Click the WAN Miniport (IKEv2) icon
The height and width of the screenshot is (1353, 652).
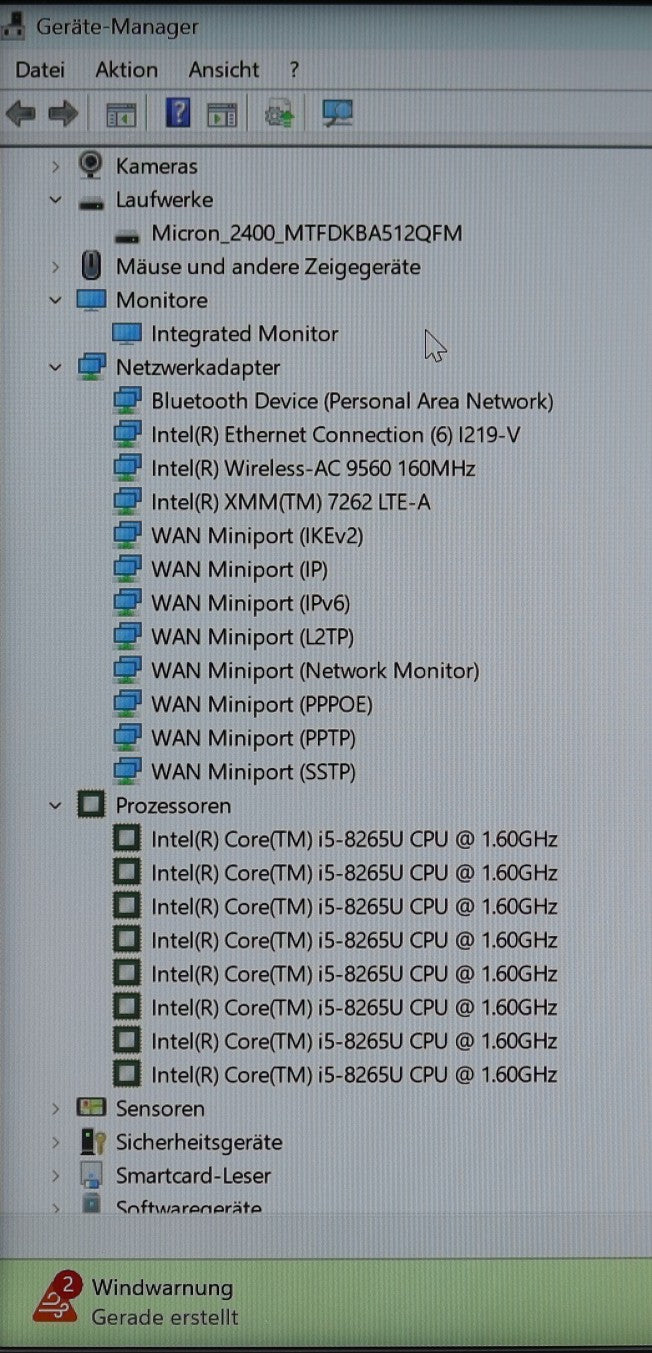click(126, 535)
